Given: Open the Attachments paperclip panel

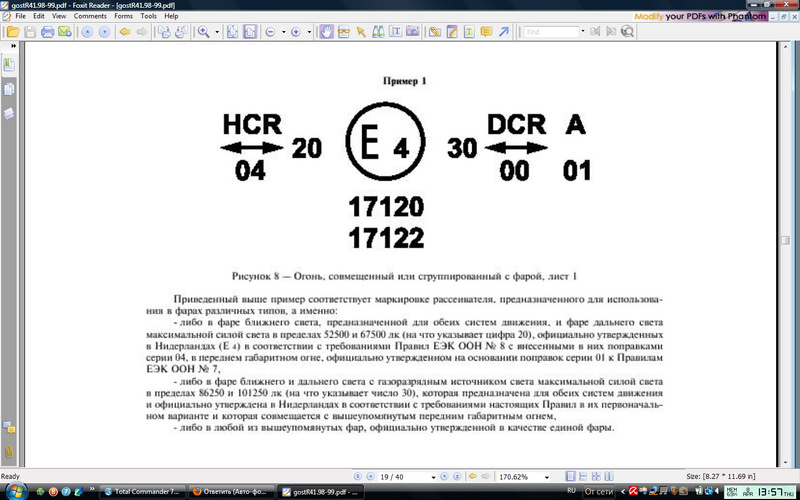Looking at the screenshot, I should (9, 451).
